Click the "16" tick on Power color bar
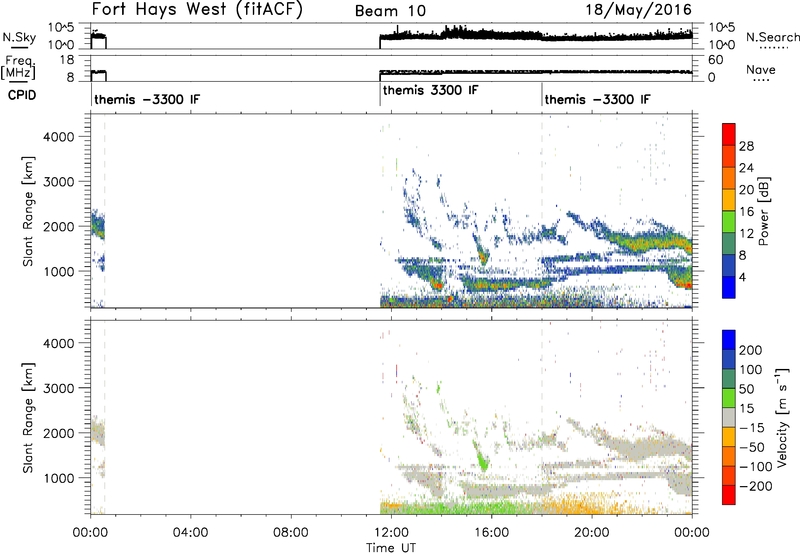The width and height of the screenshot is (800, 554). tap(746, 212)
